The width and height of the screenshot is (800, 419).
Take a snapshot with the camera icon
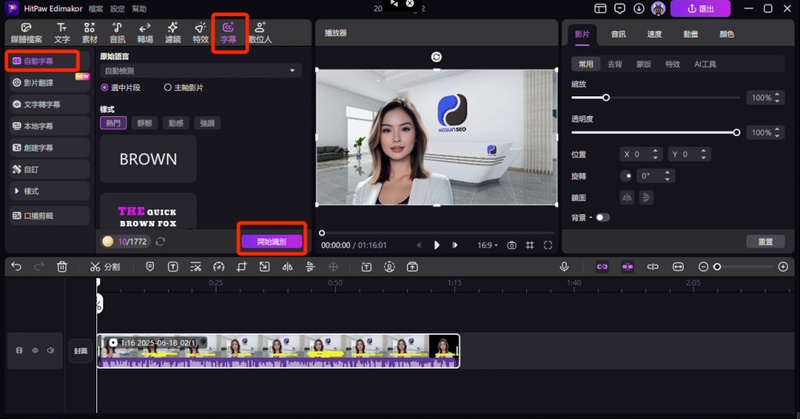512,245
